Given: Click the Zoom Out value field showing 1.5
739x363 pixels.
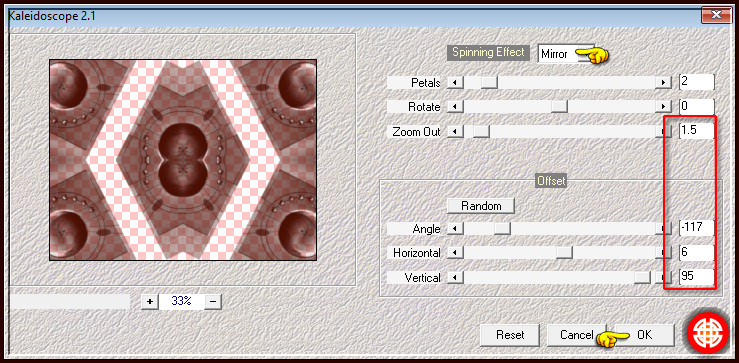Looking at the screenshot, I should pos(697,131).
